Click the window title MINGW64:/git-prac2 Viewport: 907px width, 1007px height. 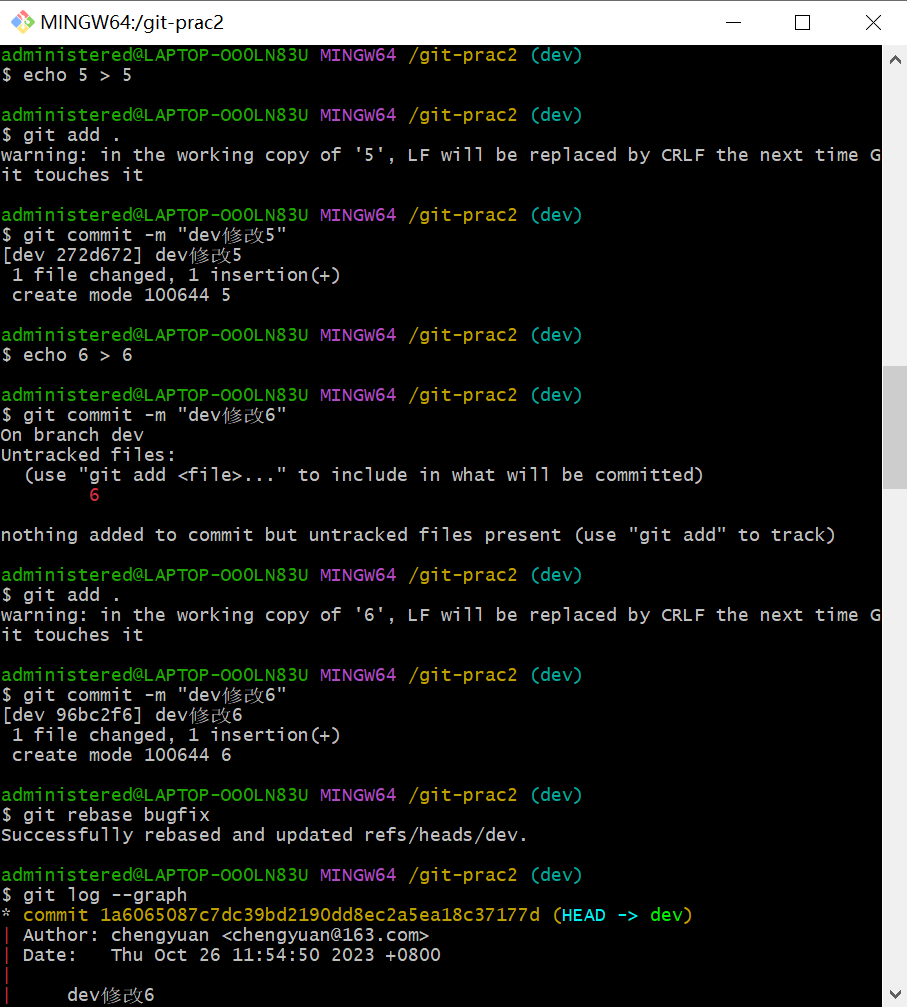[x=132, y=22]
